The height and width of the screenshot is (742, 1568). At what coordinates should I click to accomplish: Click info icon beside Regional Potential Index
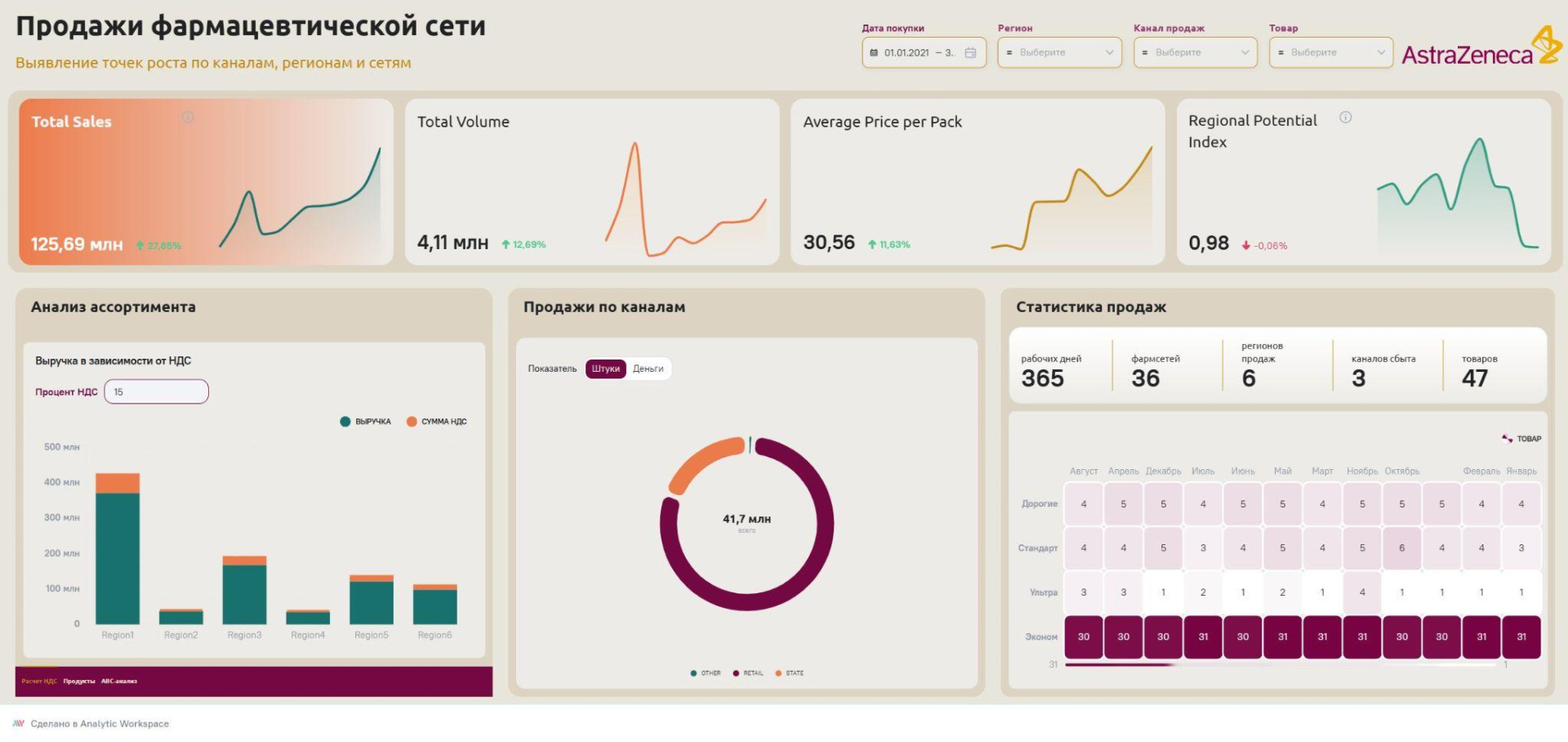tap(1345, 118)
